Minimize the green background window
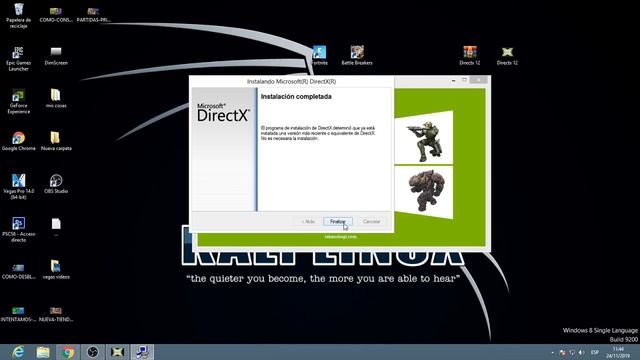This screenshot has height=360, width=640. click(453, 80)
